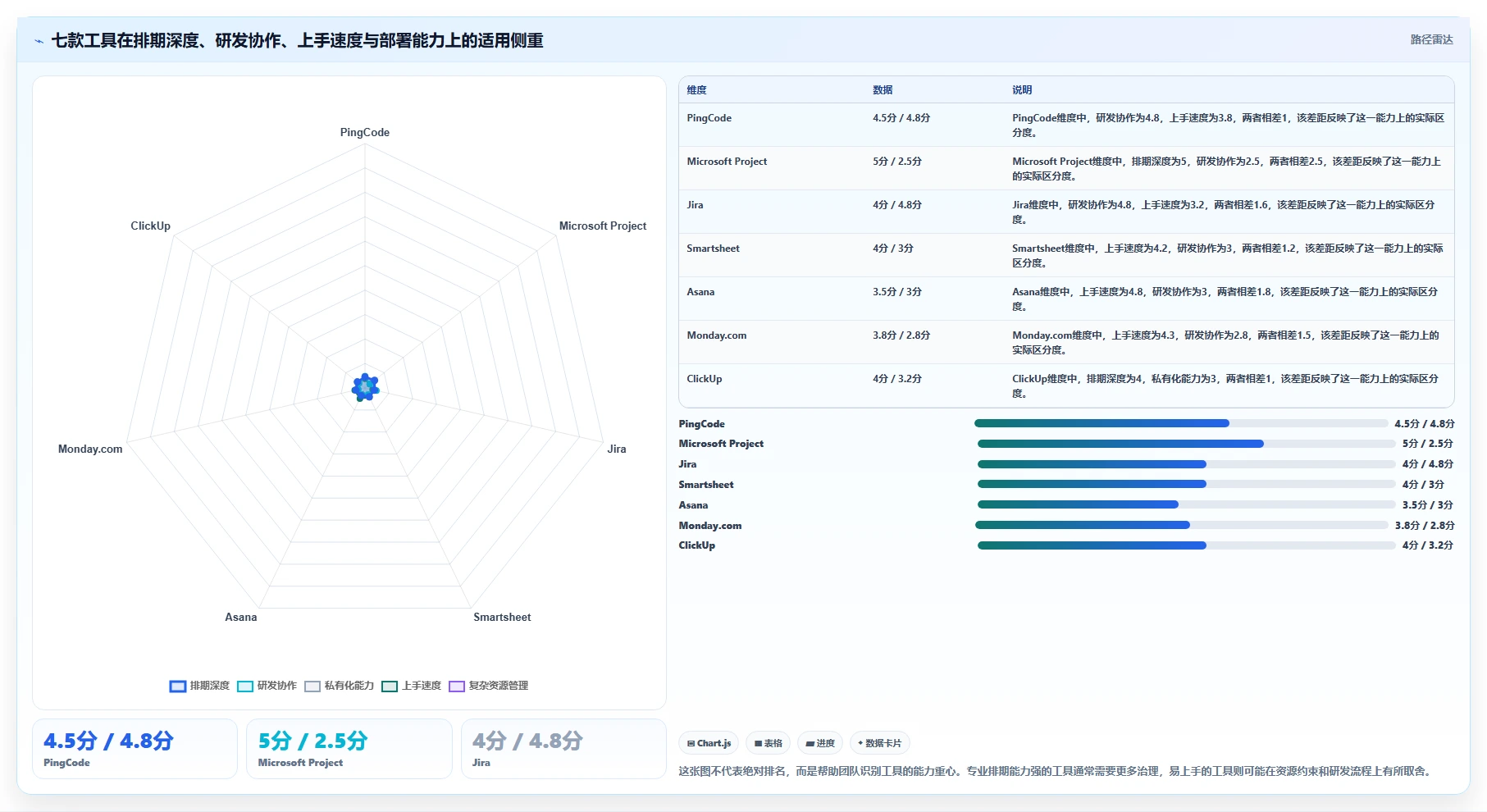
Task: Click the Asana progress bar
Action: [x=1186, y=504]
